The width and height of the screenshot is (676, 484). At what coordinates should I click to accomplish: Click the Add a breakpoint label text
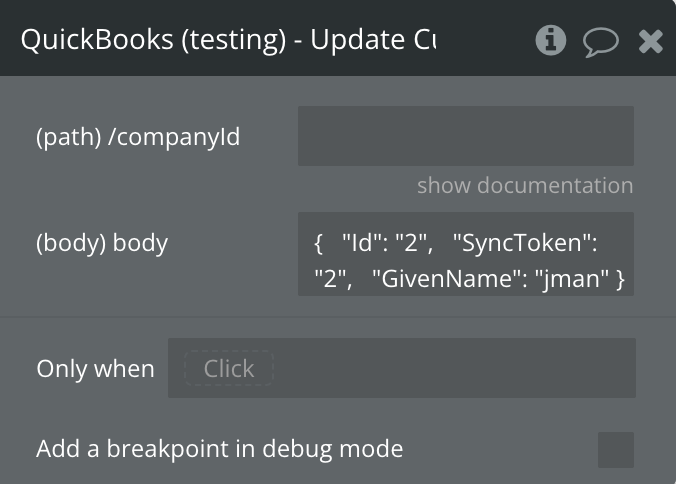coord(219,449)
